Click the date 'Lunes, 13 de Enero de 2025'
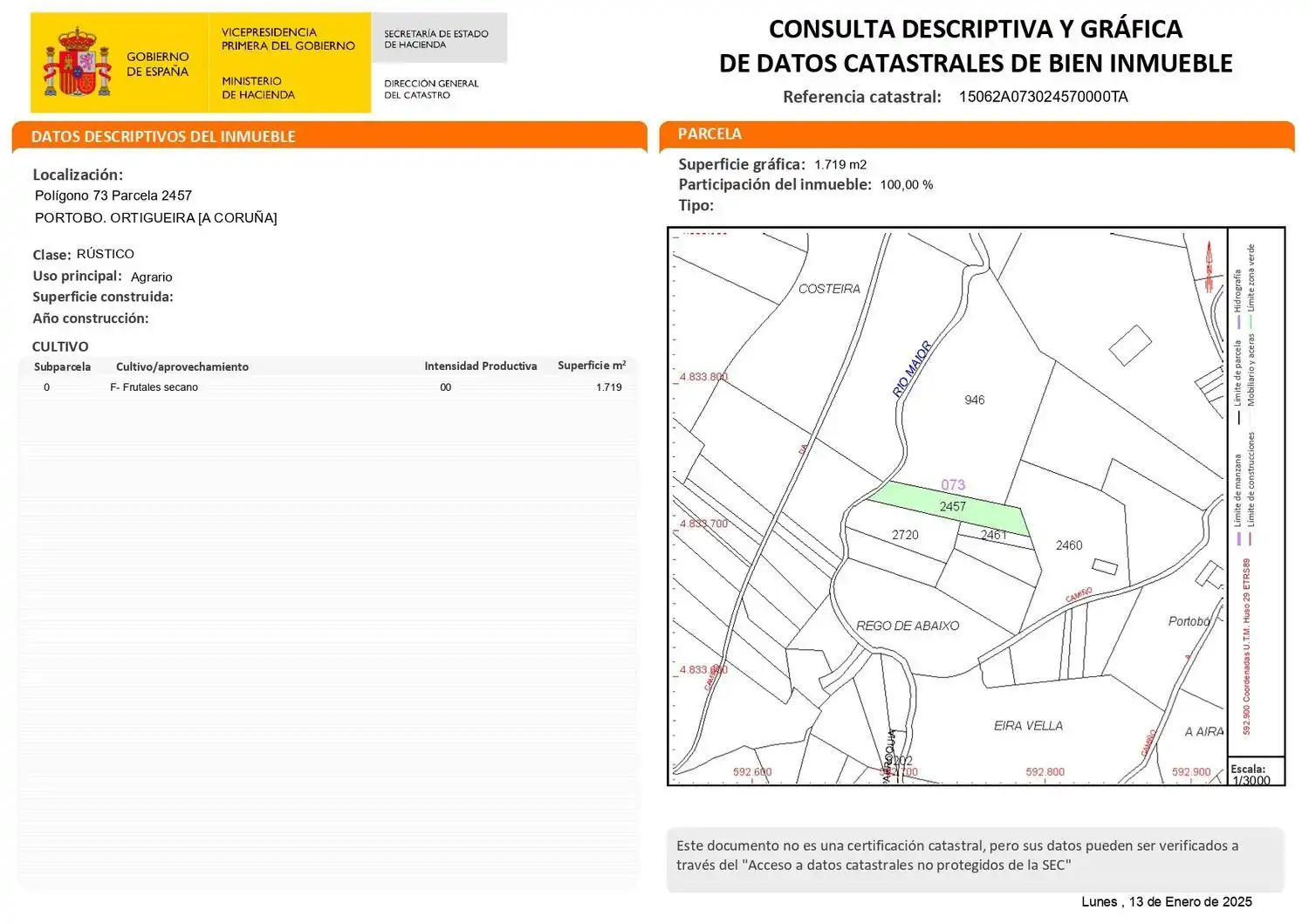1309x924 pixels. 1167,901
